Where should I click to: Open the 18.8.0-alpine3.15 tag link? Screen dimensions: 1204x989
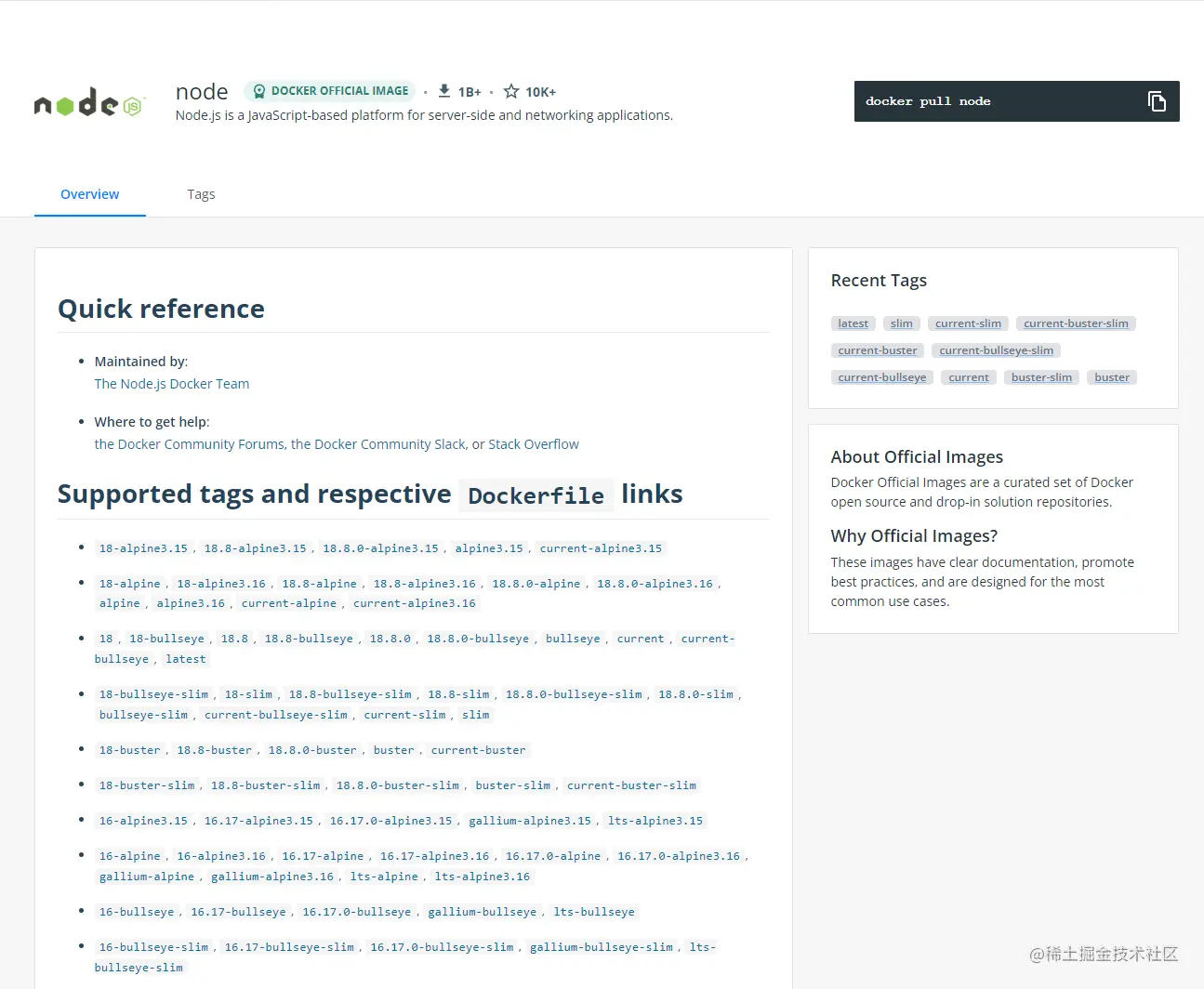pyautogui.click(x=380, y=548)
